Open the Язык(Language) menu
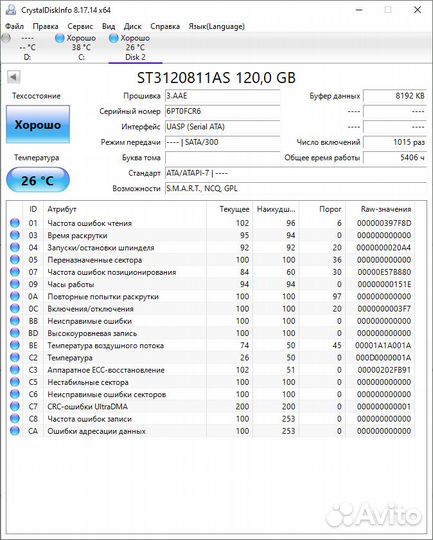This screenshot has width=433, height=540. 216,26
